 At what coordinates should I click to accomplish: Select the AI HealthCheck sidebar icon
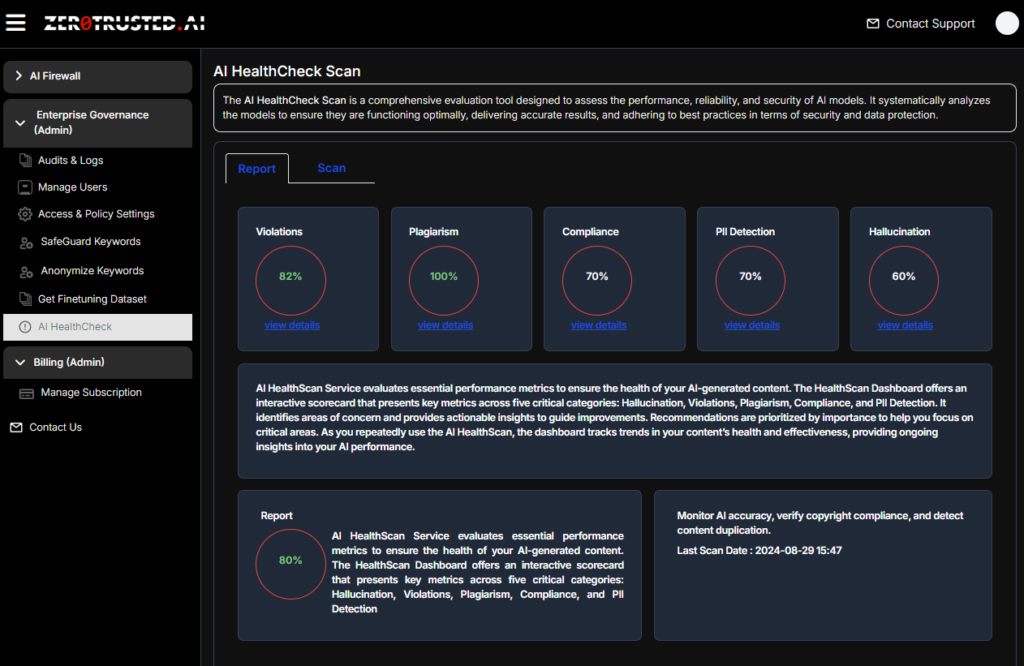coord(23,327)
